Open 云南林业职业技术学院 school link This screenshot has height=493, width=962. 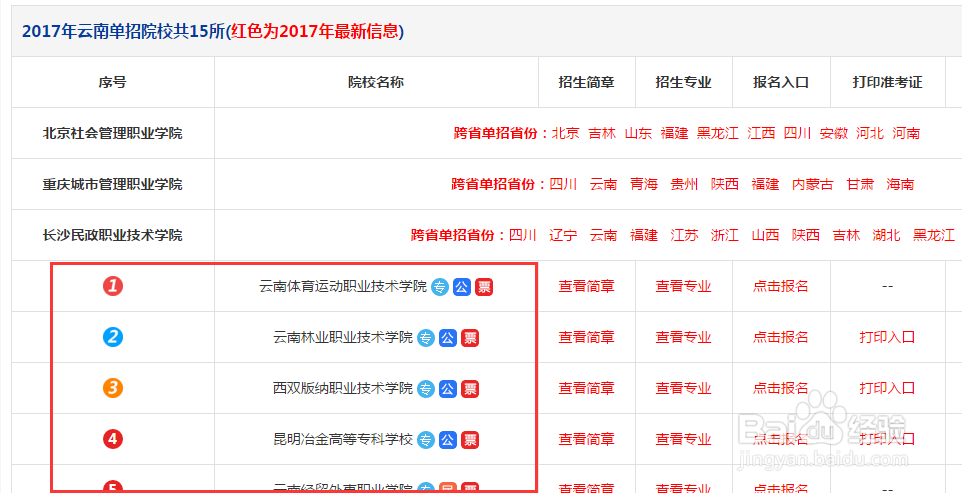pyautogui.click(x=343, y=337)
